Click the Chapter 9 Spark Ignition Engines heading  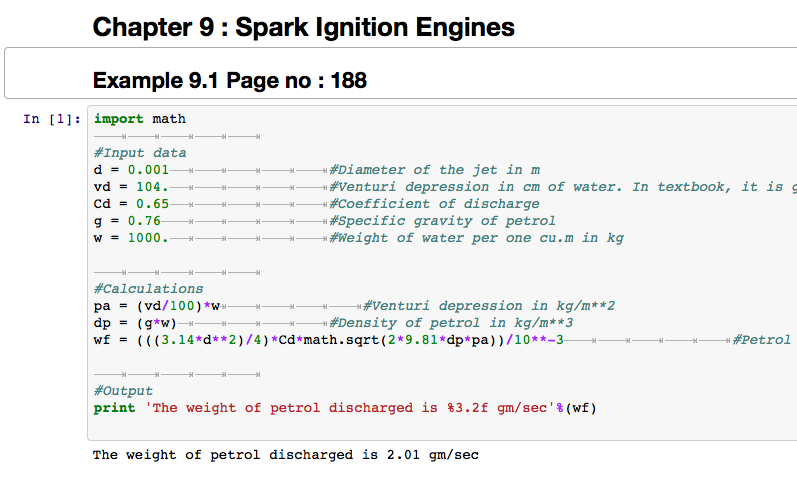click(x=303, y=27)
